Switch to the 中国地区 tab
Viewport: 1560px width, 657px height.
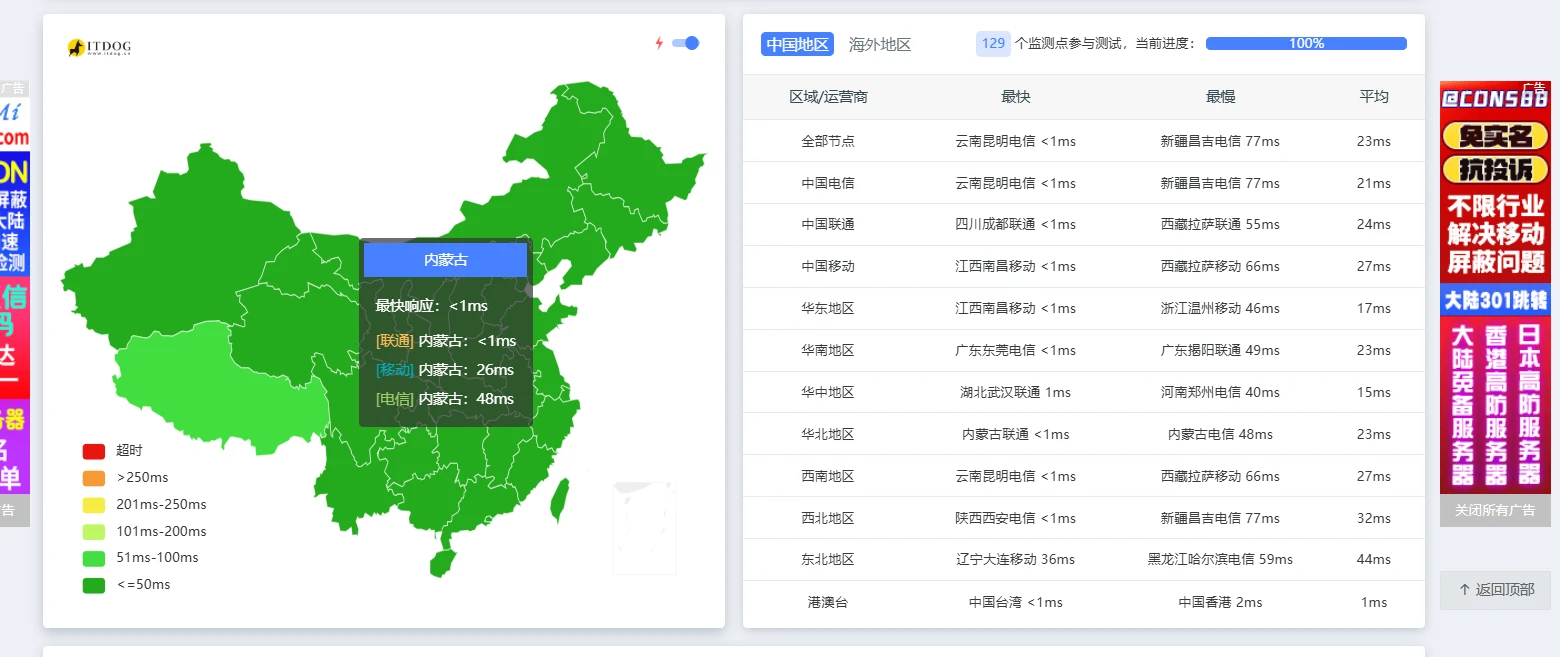[797, 44]
